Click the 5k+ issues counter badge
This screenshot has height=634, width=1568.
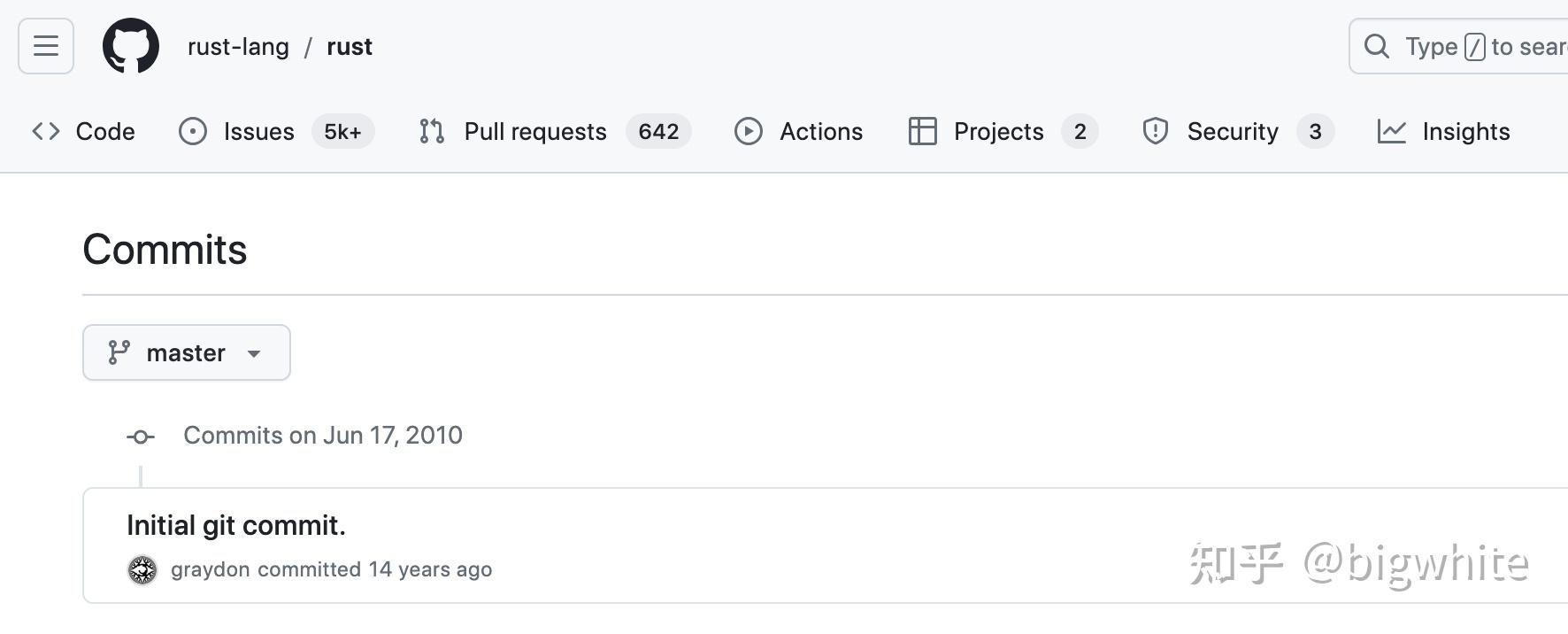tap(342, 132)
